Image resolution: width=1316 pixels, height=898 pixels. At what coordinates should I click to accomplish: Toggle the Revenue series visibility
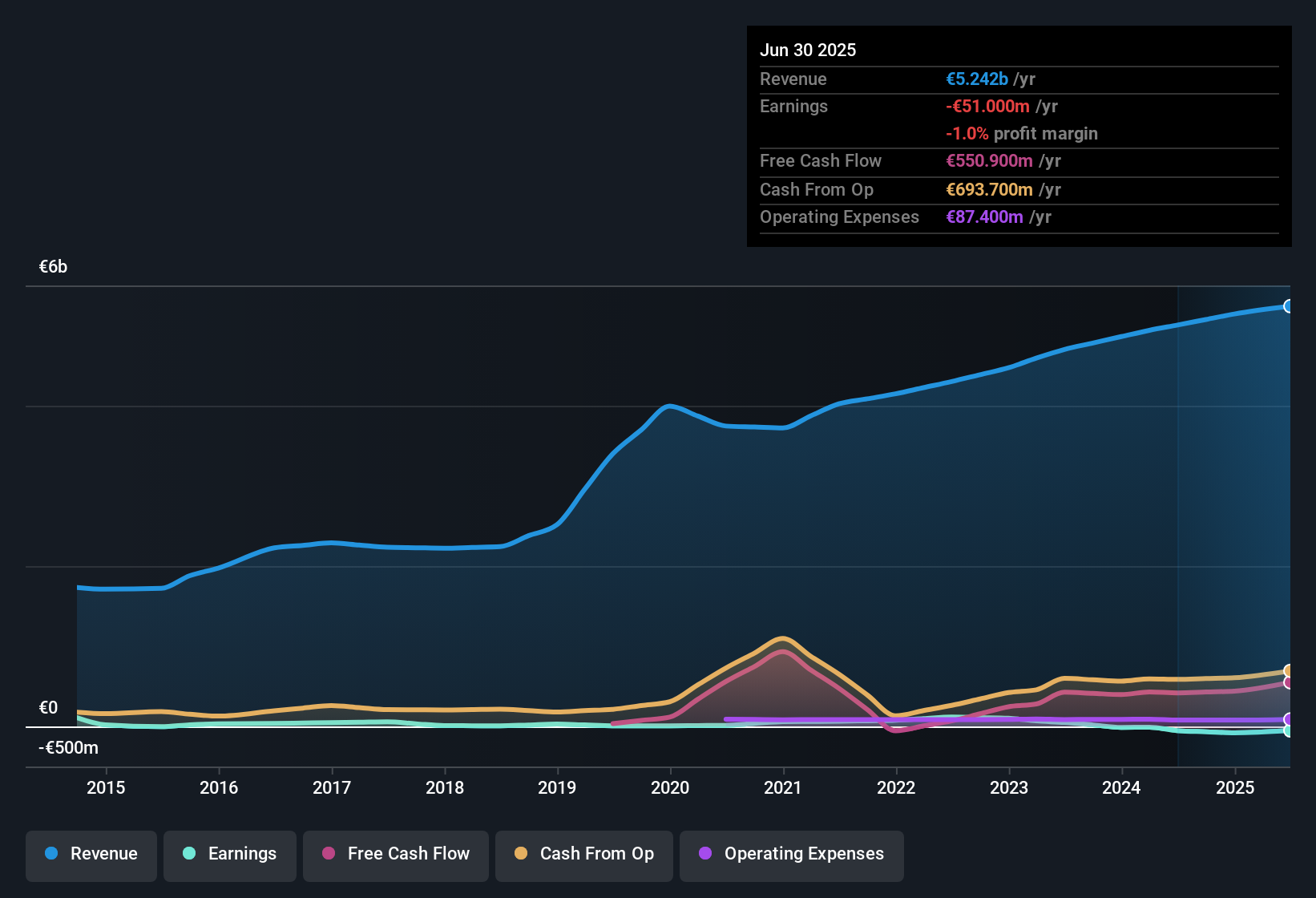tap(91, 854)
